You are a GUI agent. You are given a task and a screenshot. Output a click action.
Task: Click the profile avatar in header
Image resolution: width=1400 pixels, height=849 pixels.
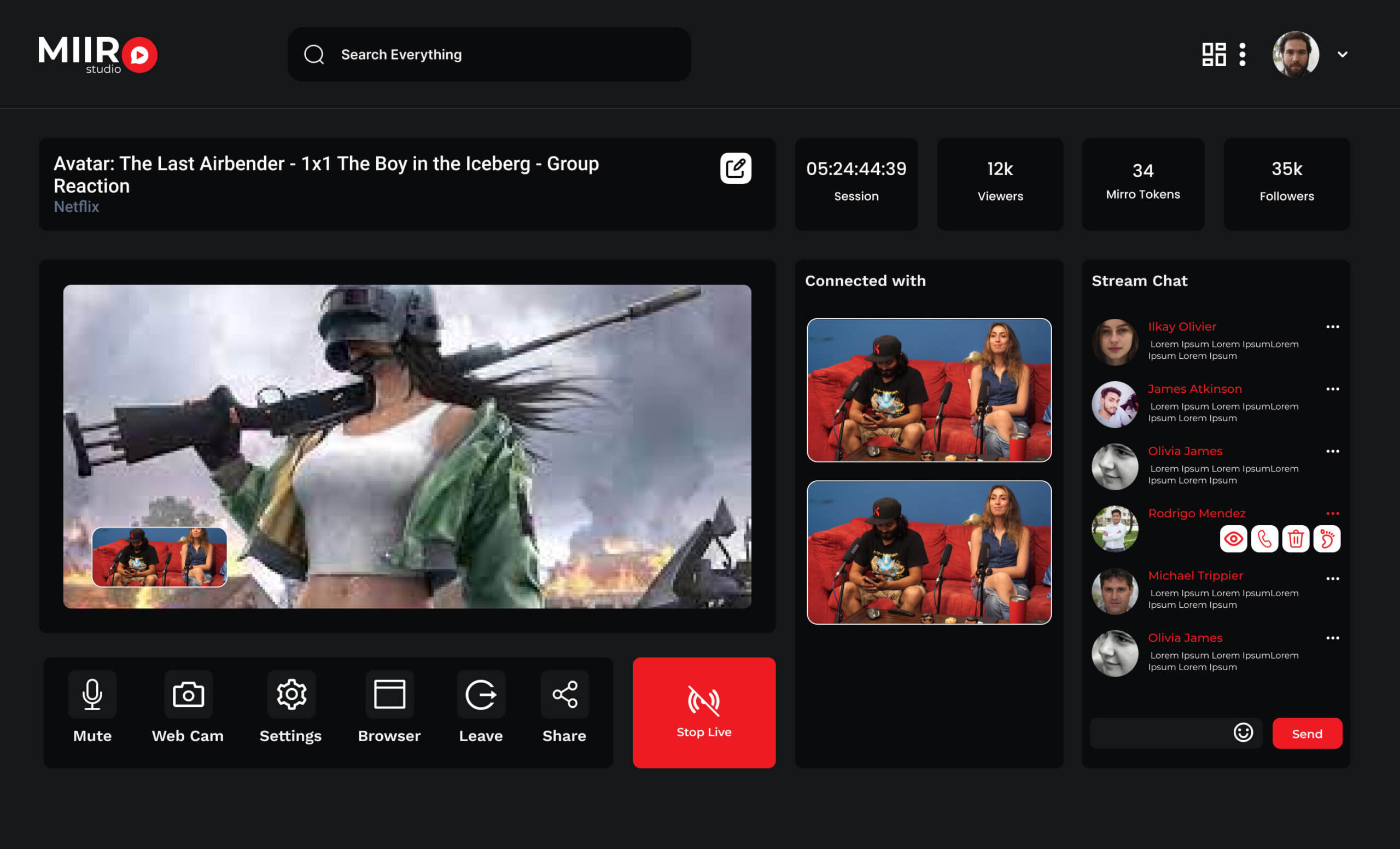[x=1296, y=55]
